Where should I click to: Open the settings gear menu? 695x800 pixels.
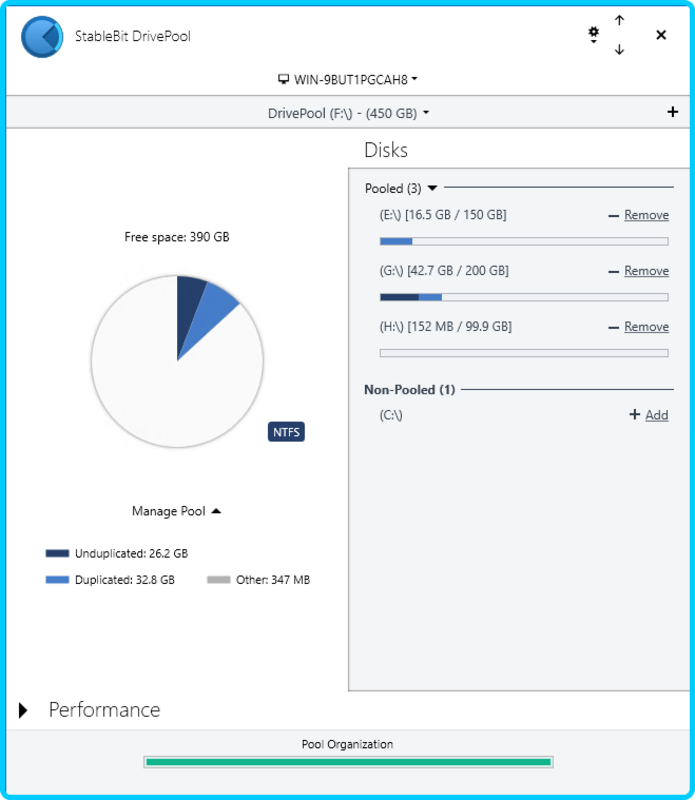593,35
